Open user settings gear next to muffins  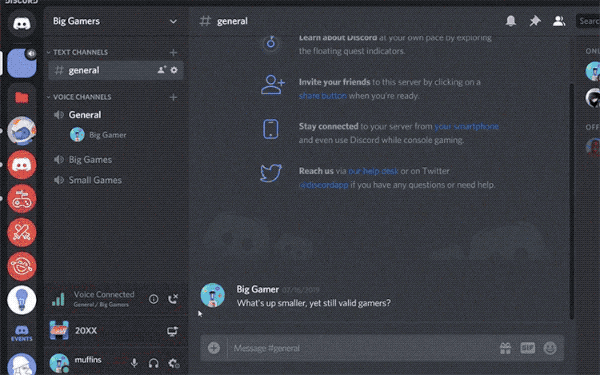[173, 363]
